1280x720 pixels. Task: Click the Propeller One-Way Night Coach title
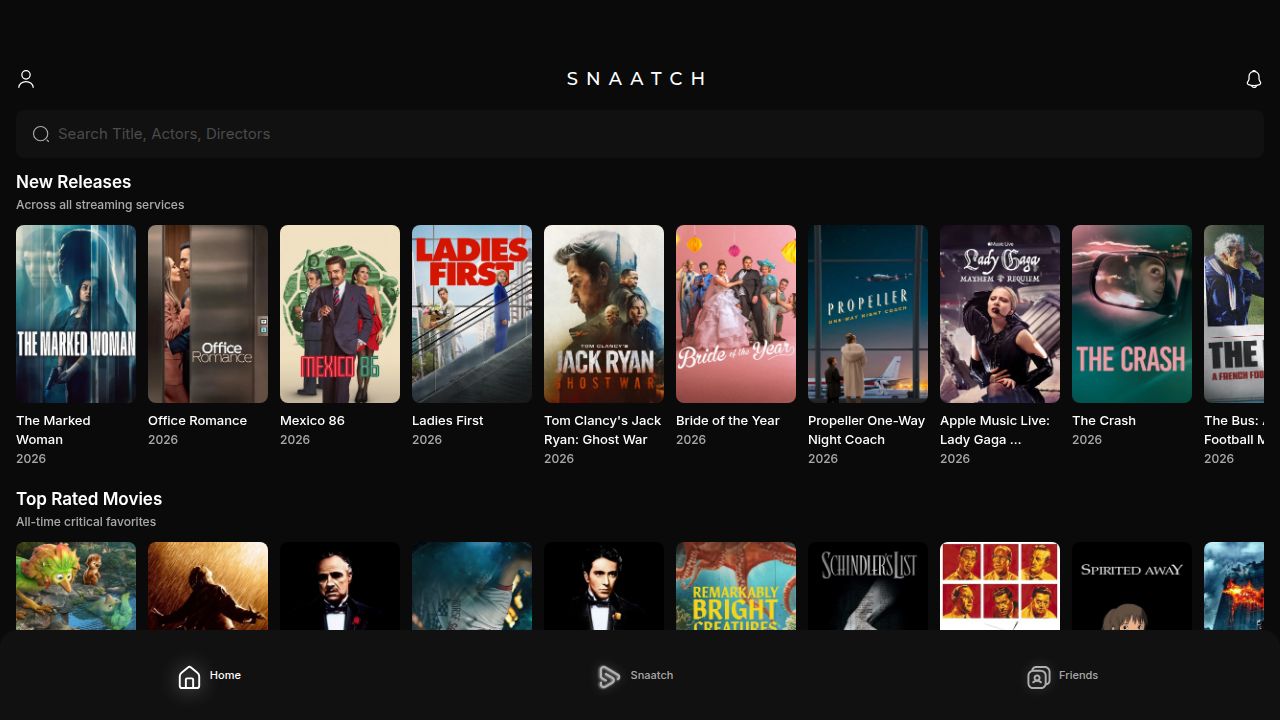point(866,430)
